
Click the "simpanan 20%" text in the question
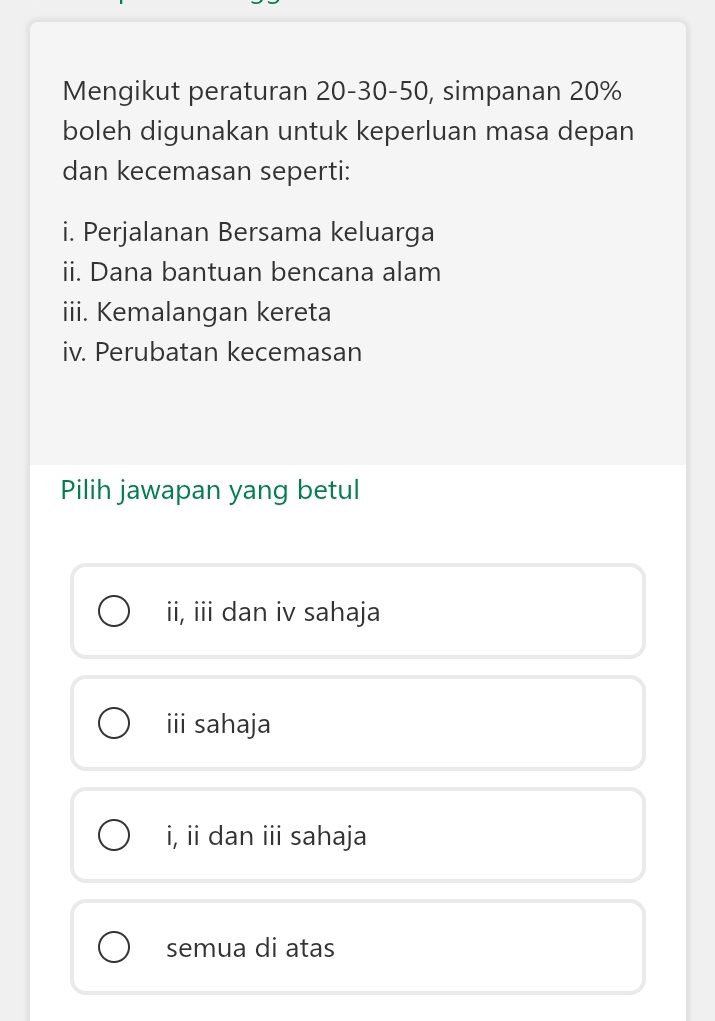[x=532, y=92]
